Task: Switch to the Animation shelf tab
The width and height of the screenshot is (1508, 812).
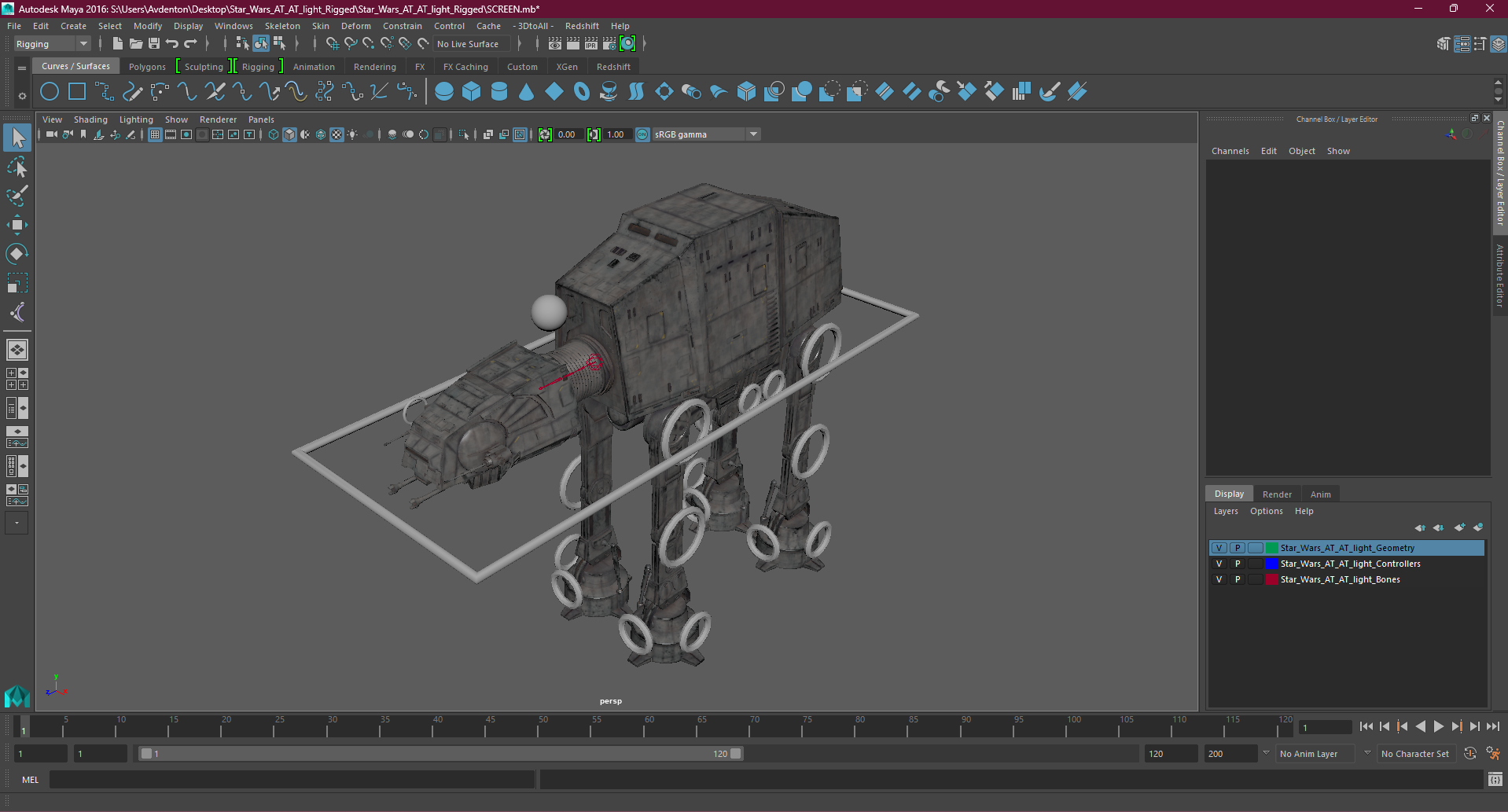Action: (314, 67)
